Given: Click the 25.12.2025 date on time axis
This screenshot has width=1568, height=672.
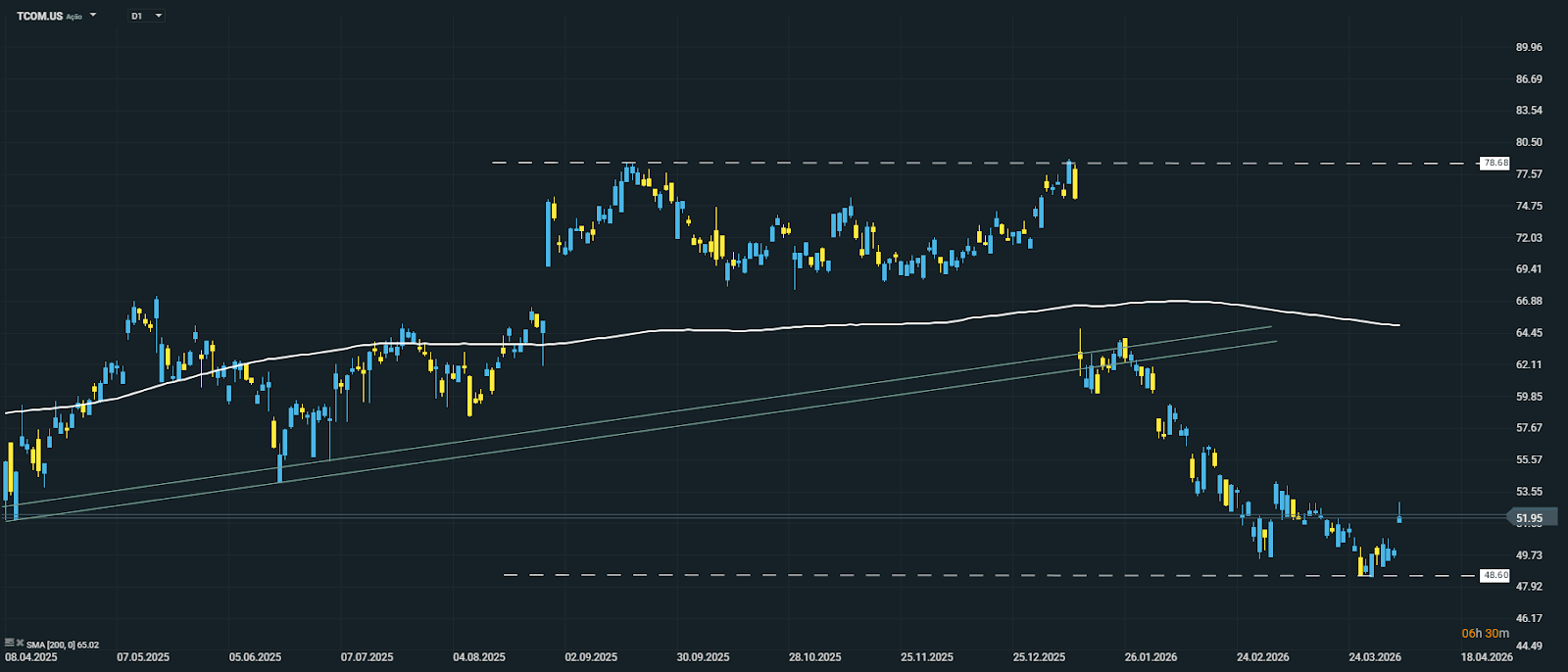Looking at the screenshot, I should [x=1039, y=657].
